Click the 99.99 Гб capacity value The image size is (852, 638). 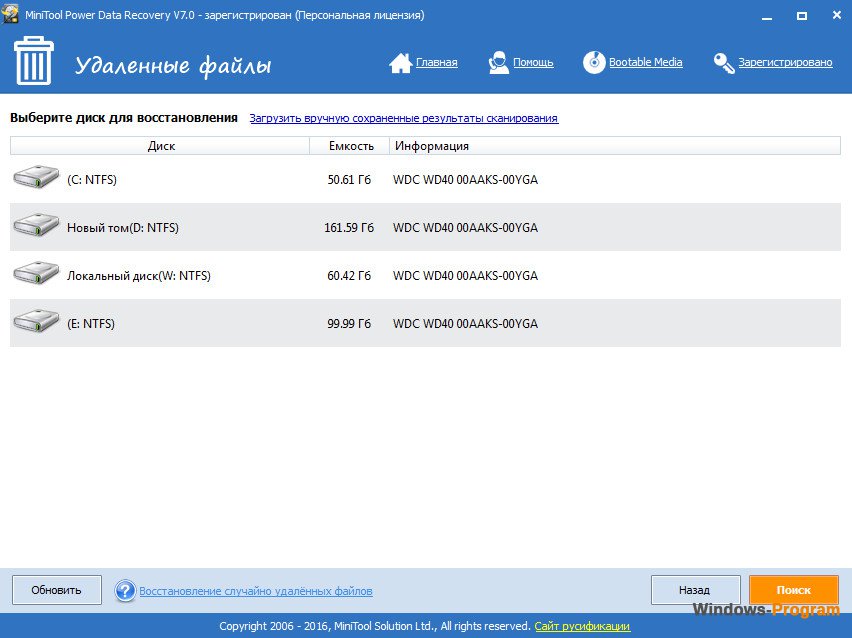tap(349, 323)
